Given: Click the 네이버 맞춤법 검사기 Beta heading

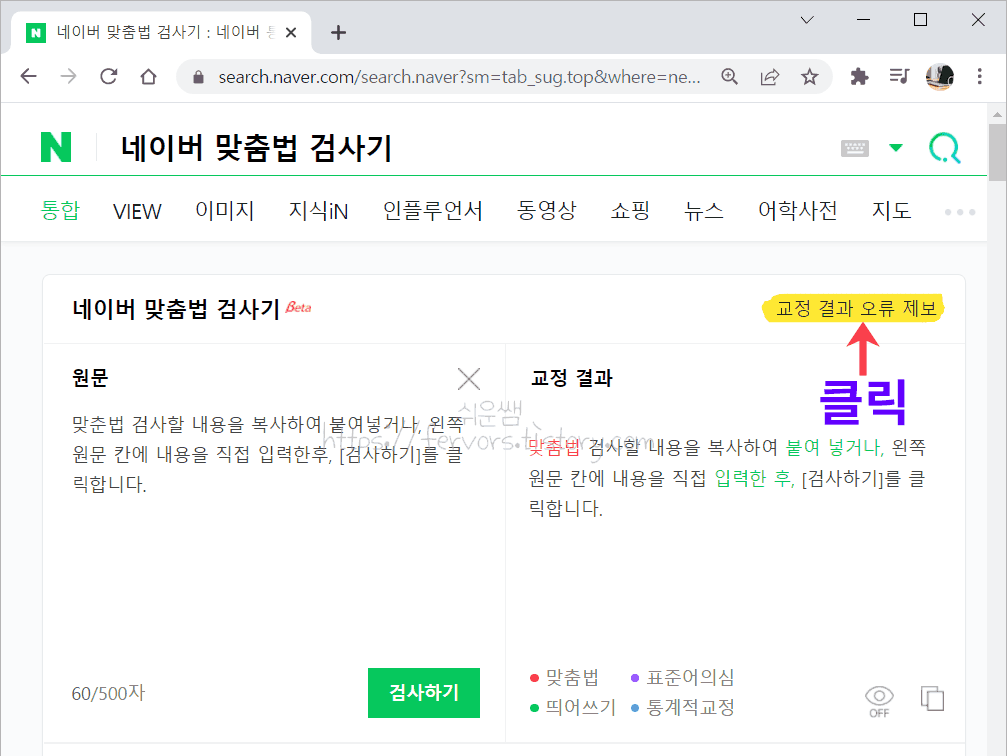Looking at the screenshot, I should coord(191,309).
